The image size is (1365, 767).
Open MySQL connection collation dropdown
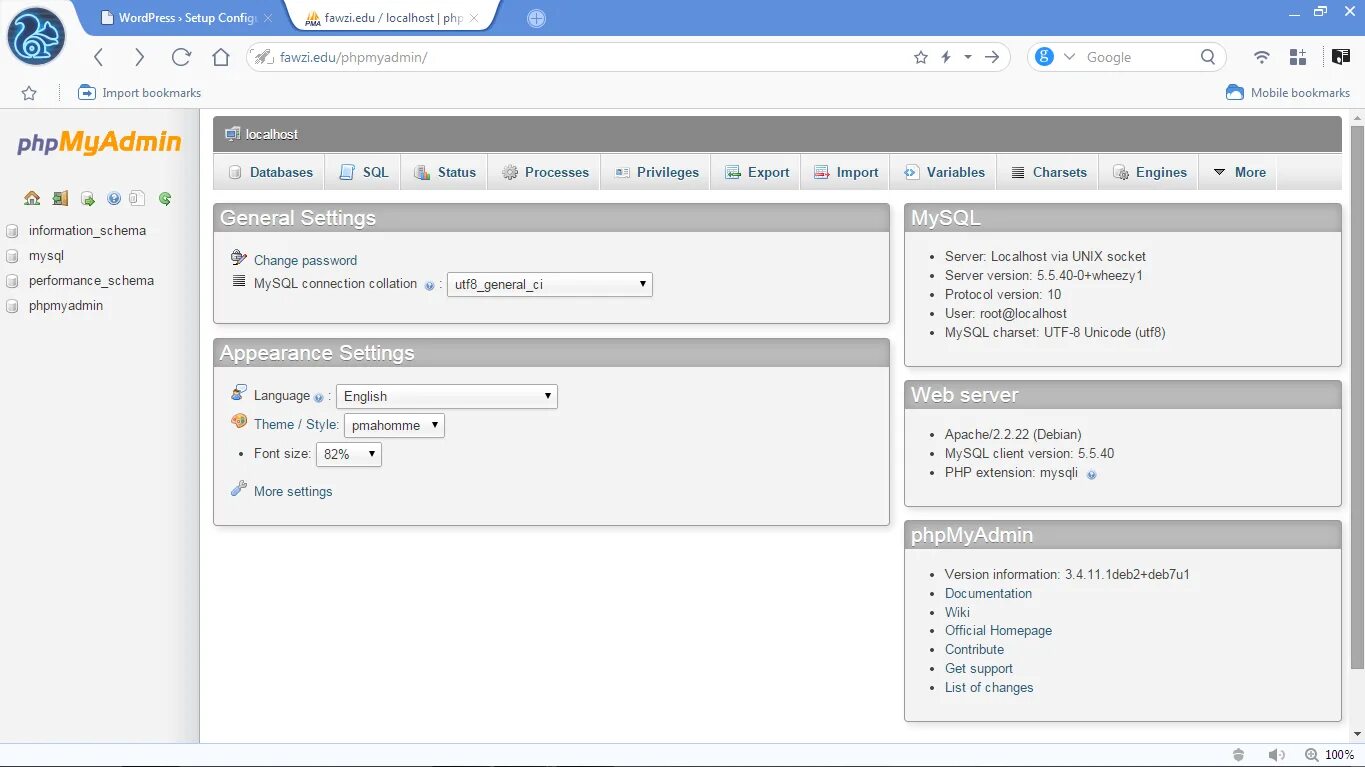549,284
